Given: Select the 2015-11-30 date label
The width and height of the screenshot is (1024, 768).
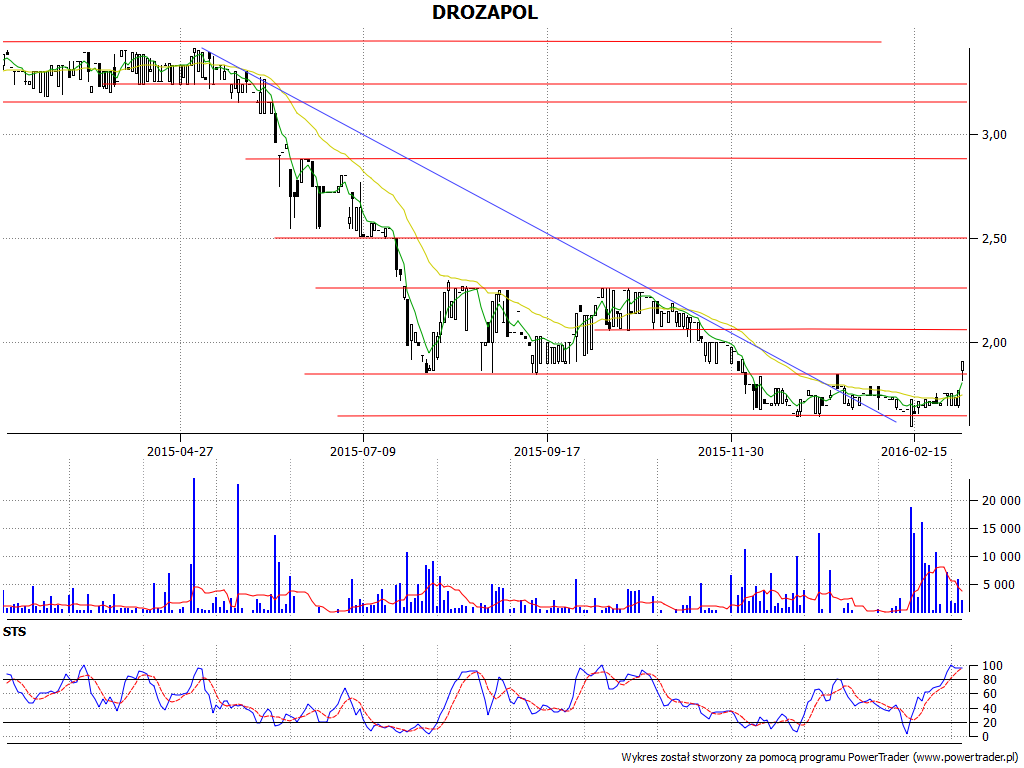Looking at the screenshot, I should pos(730,451).
